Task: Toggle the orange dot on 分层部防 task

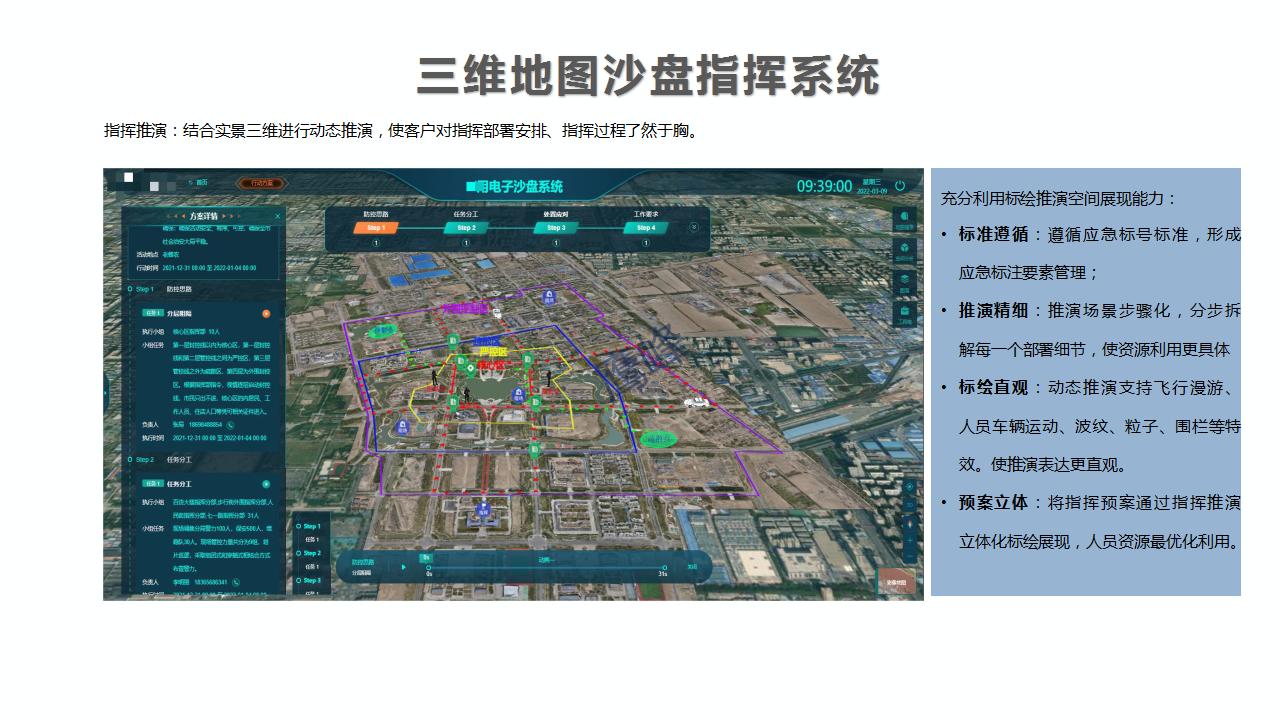Action: [266, 314]
